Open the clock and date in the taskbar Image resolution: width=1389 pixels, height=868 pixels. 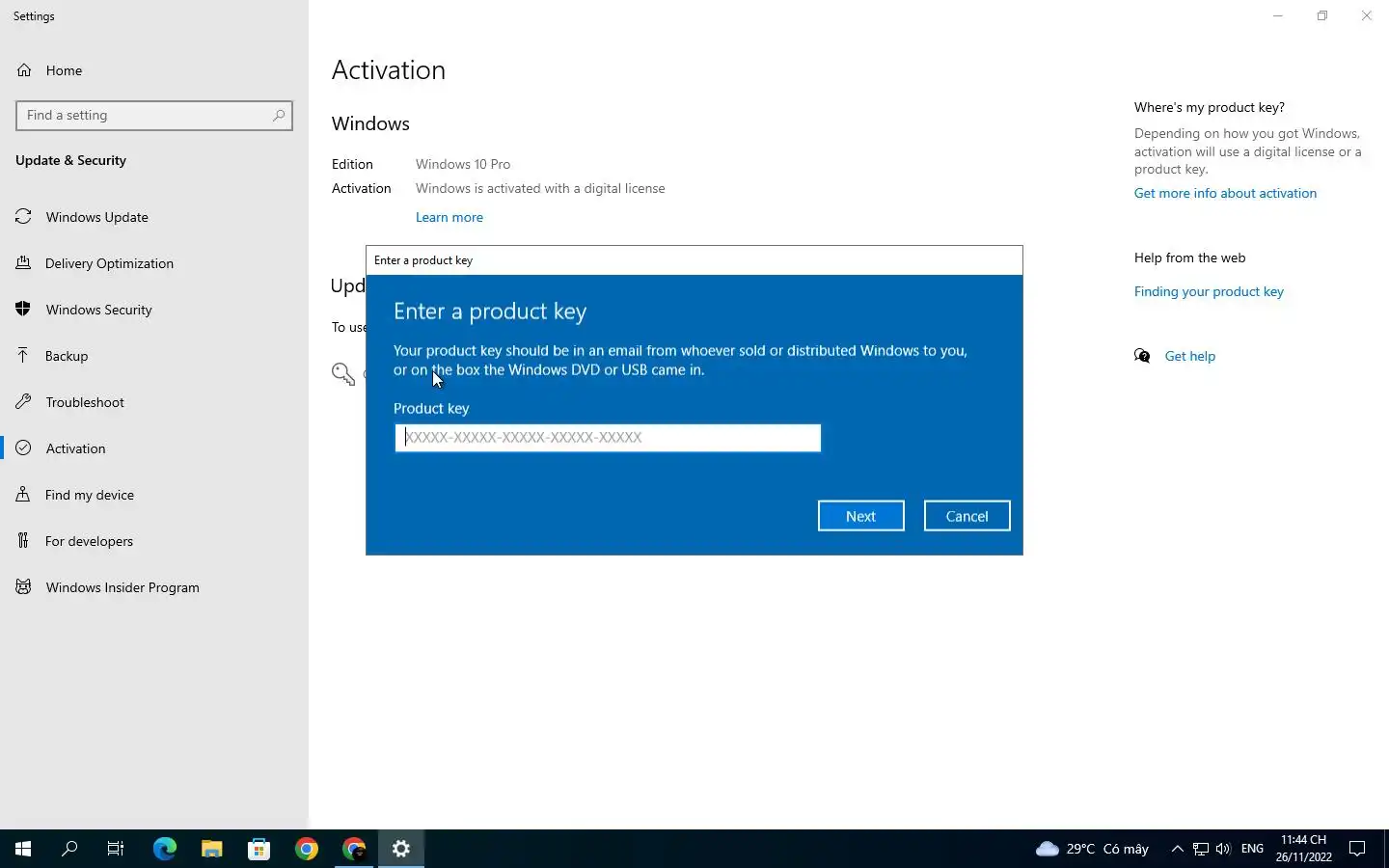(x=1304, y=849)
